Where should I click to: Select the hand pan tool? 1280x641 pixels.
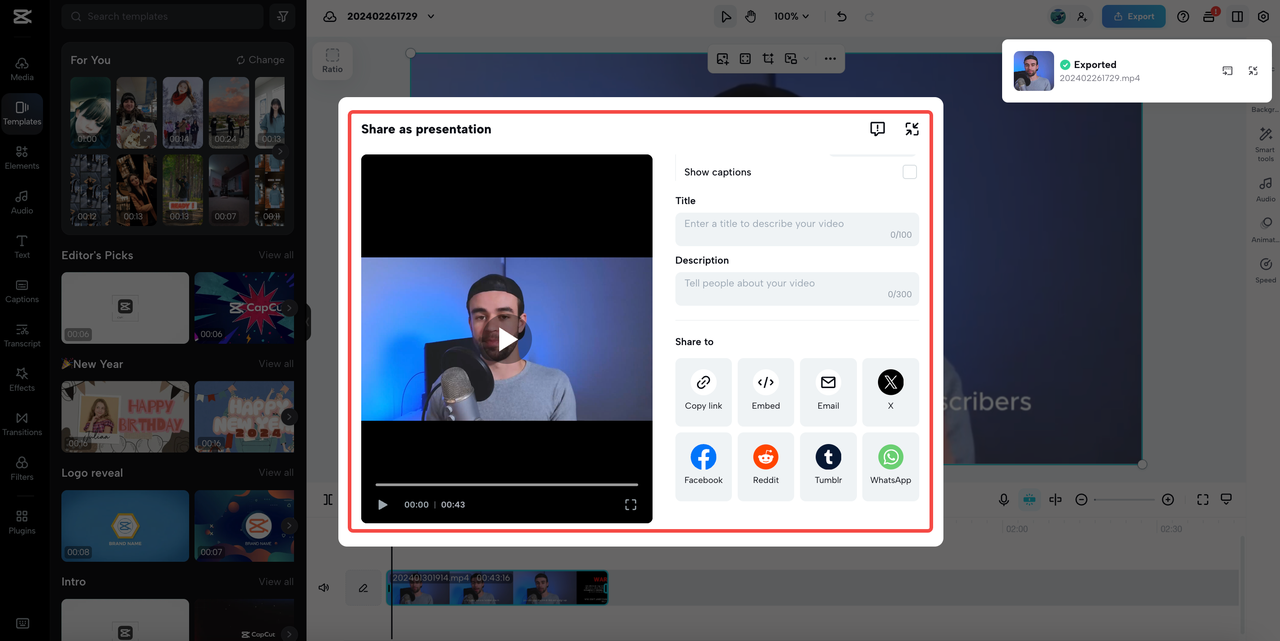(750, 16)
